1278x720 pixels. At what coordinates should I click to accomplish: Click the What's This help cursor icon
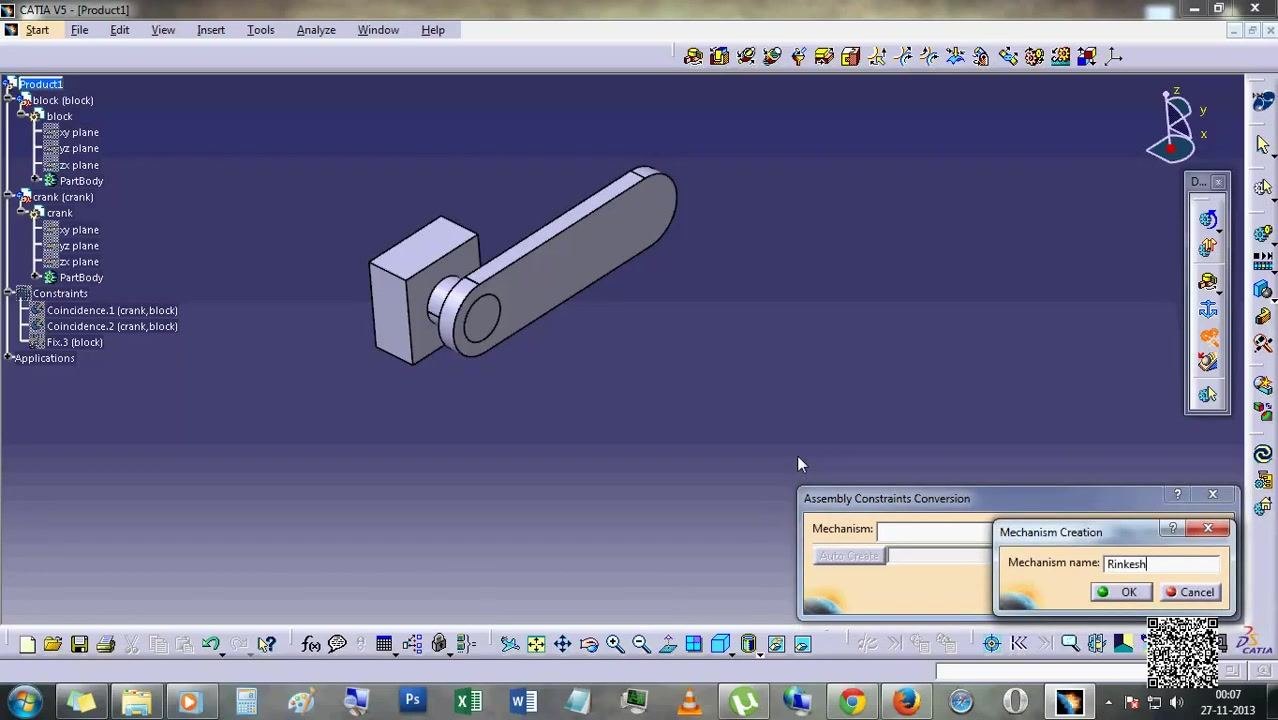click(266, 645)
